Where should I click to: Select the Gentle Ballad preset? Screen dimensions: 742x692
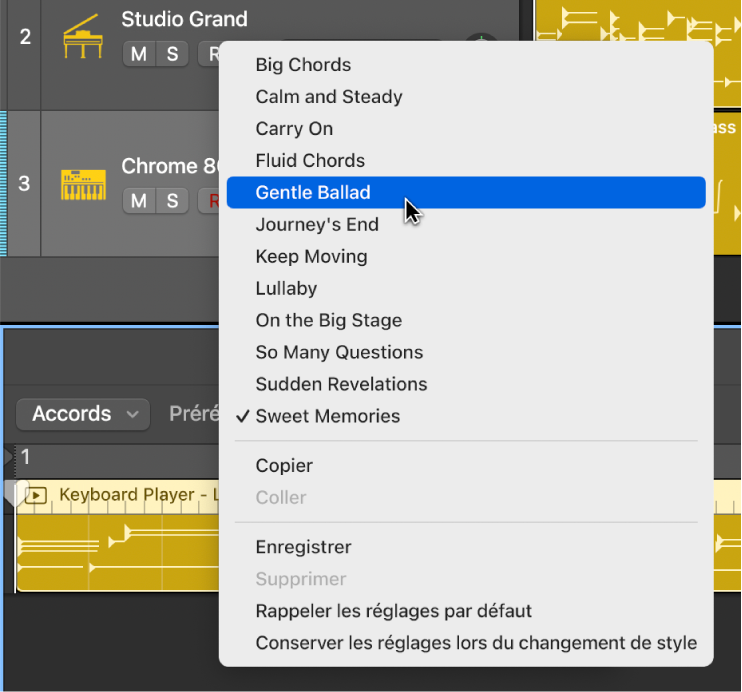(313, 193)
